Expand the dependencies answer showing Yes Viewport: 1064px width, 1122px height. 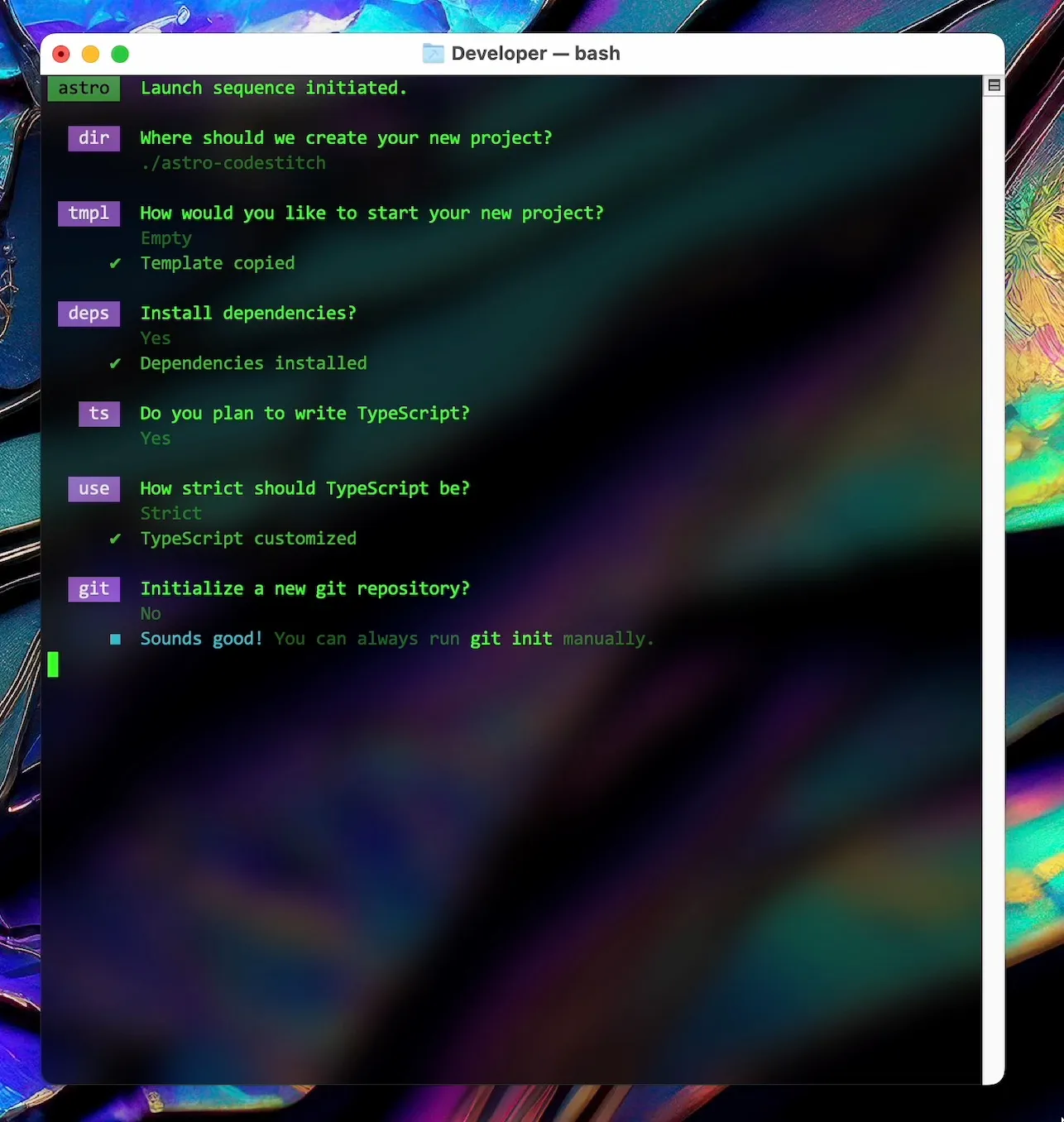click(155, 338)
